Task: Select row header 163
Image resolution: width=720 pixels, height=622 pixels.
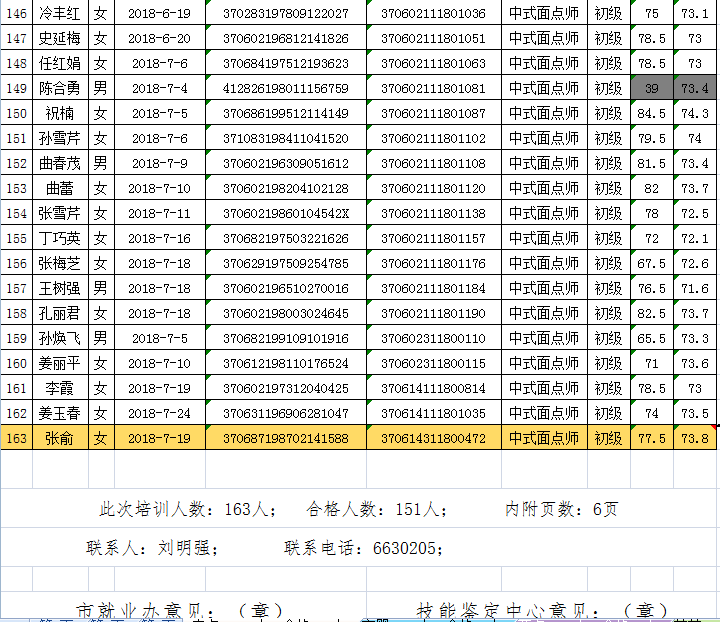Action: 16,438
